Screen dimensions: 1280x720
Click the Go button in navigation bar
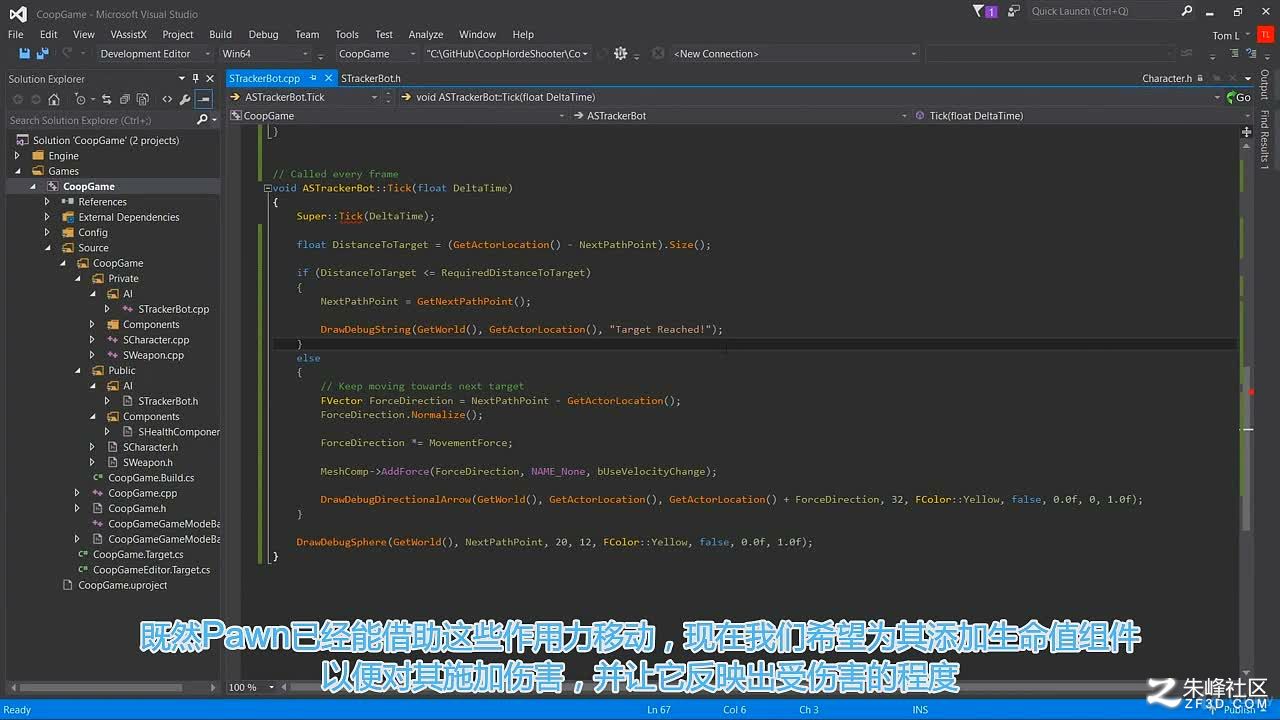1238,97
